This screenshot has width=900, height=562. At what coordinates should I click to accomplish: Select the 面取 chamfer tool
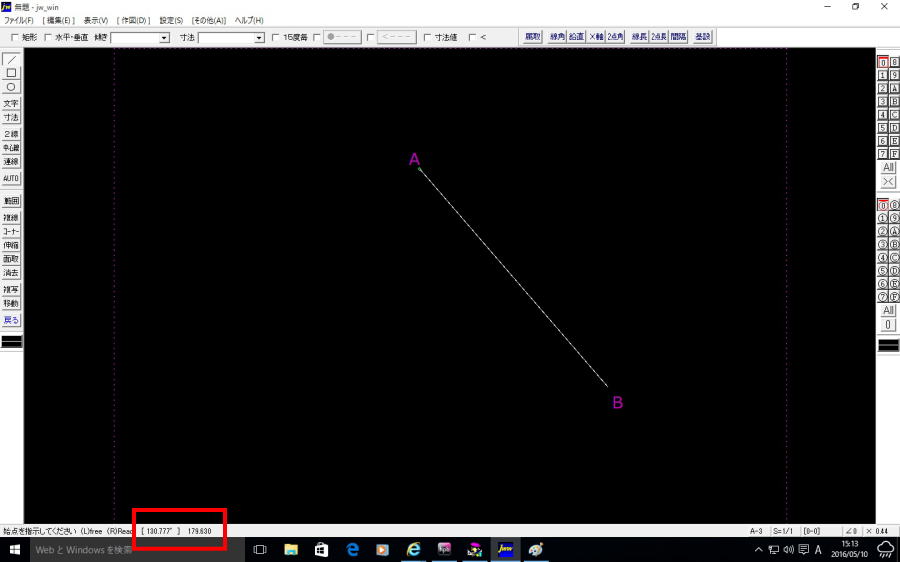point(11,259)
